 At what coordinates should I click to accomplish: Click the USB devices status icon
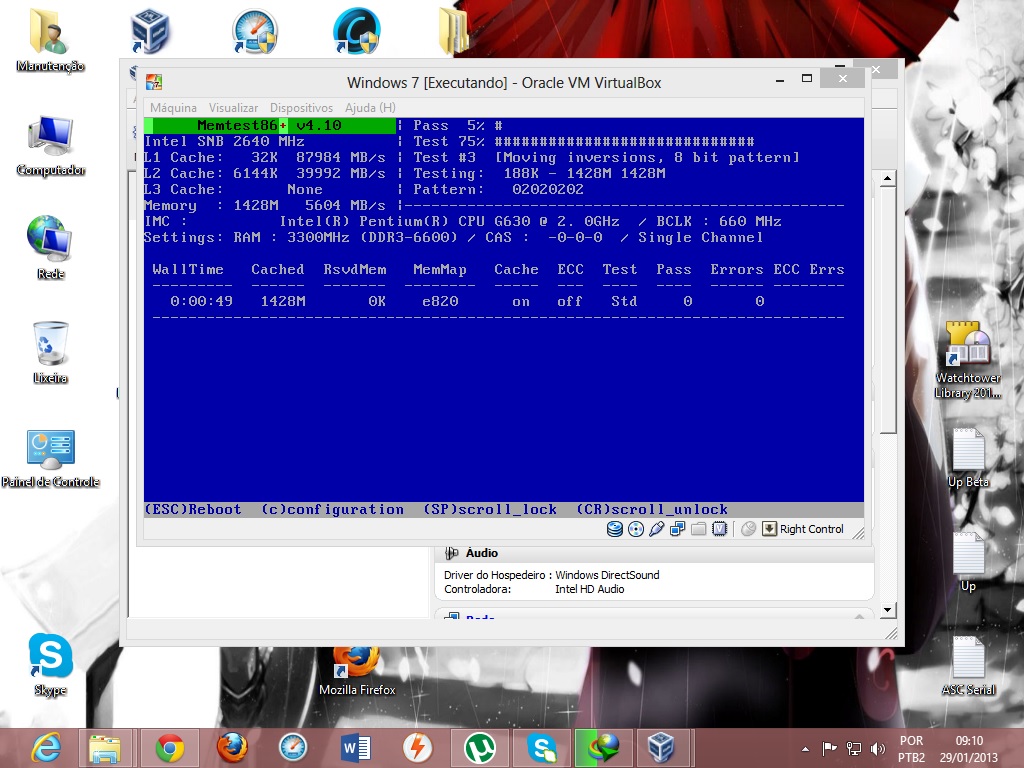(x=656, y=529)
